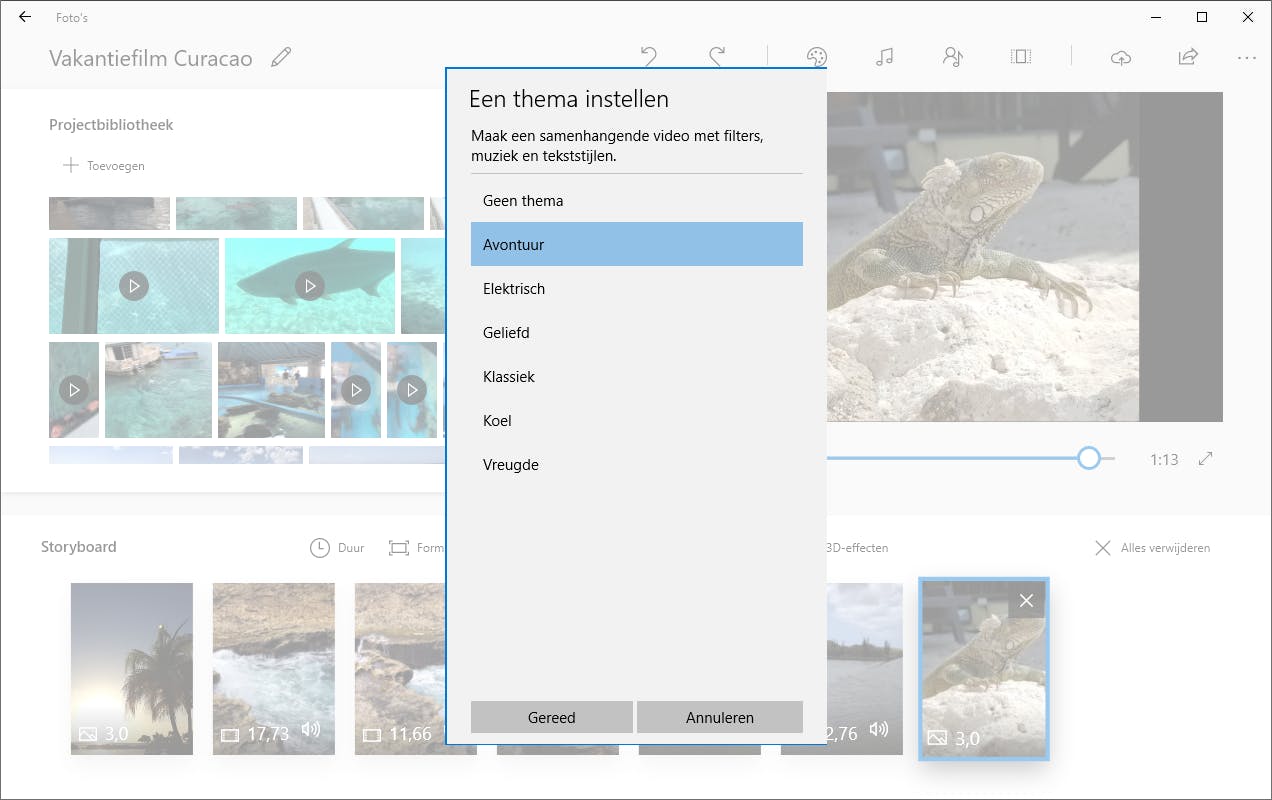Click the preview duration 1:13
1272x800 pixels.
(x=1164, y=460)
